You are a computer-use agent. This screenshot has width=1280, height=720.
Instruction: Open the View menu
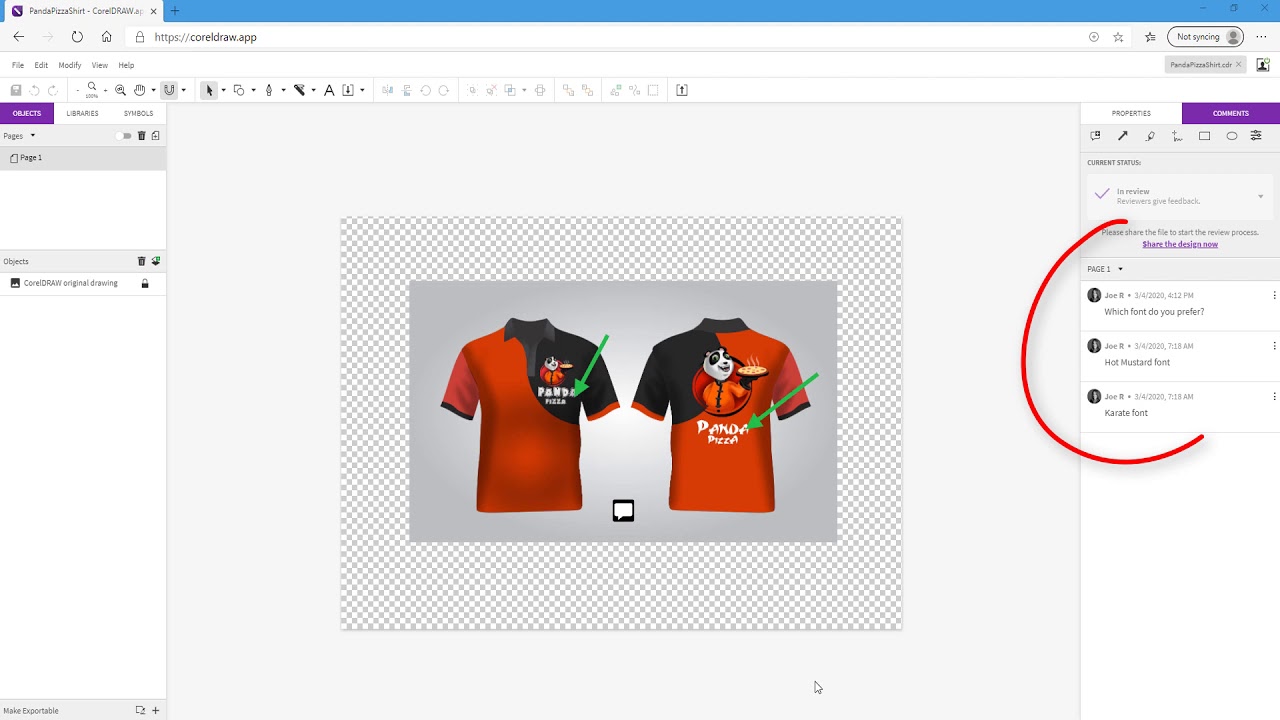pyautogui.click(x=100, y=65)
